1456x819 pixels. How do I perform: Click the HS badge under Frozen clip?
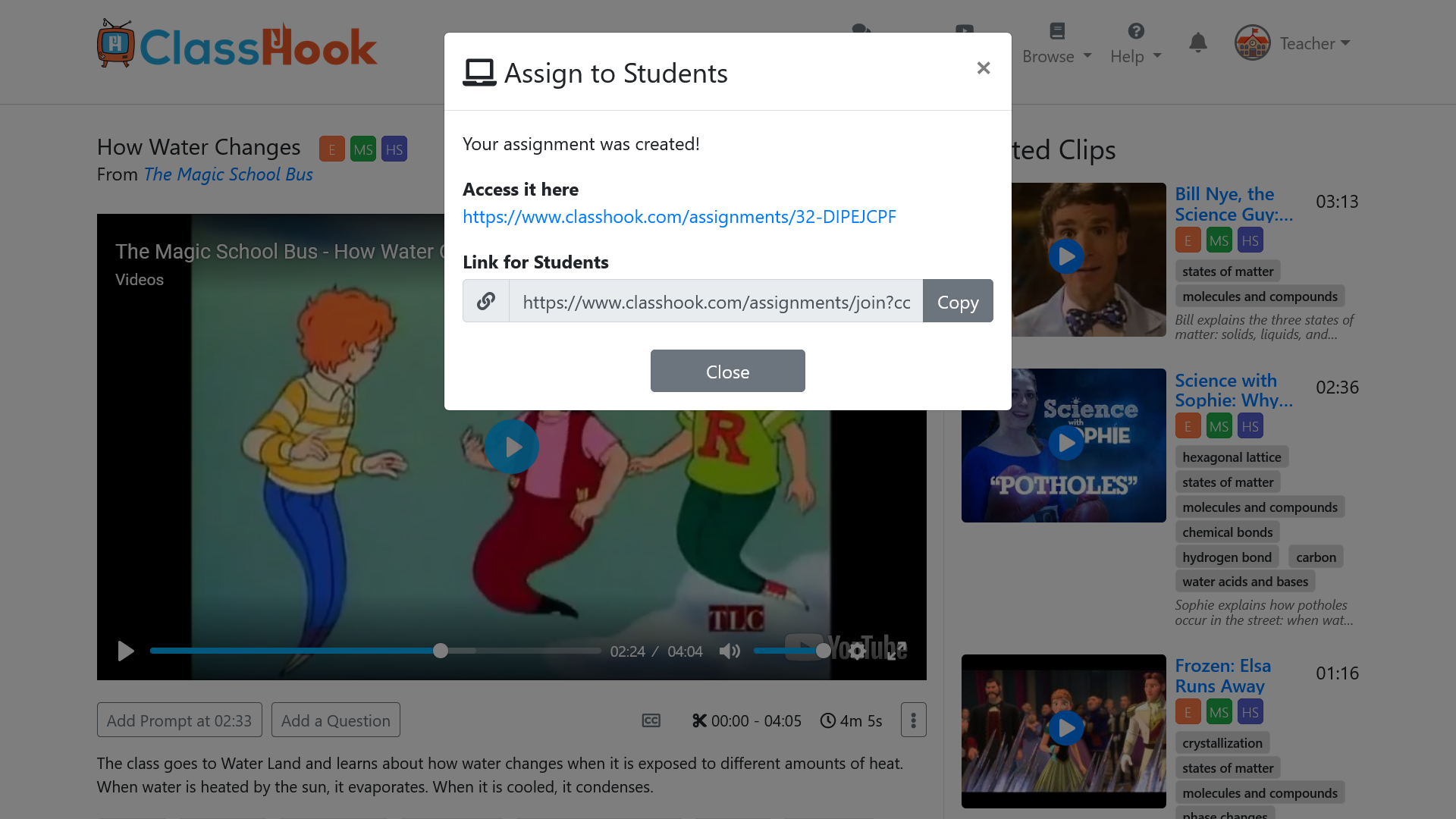click(x=1250, y=712)
